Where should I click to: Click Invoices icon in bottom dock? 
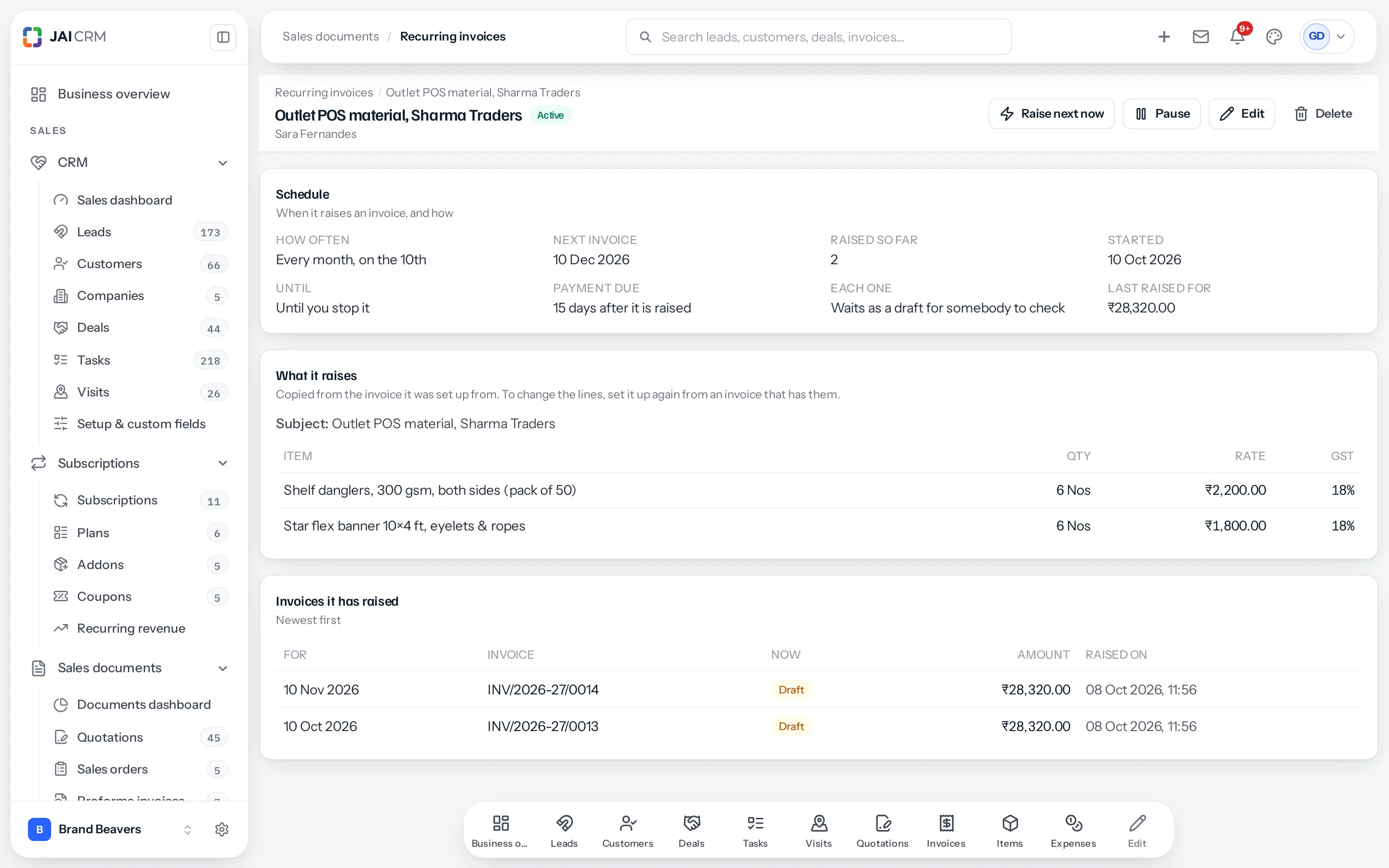(x=946, y=830)
